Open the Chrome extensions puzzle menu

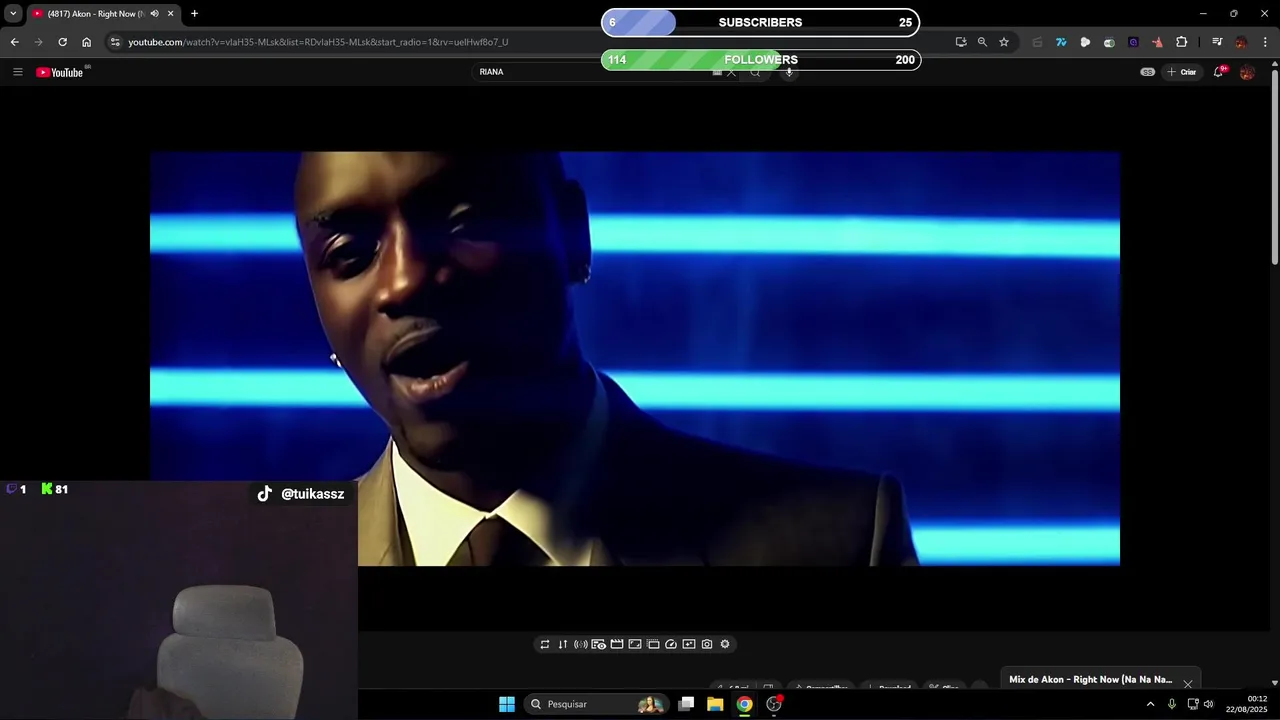[x=1182, y=42]
